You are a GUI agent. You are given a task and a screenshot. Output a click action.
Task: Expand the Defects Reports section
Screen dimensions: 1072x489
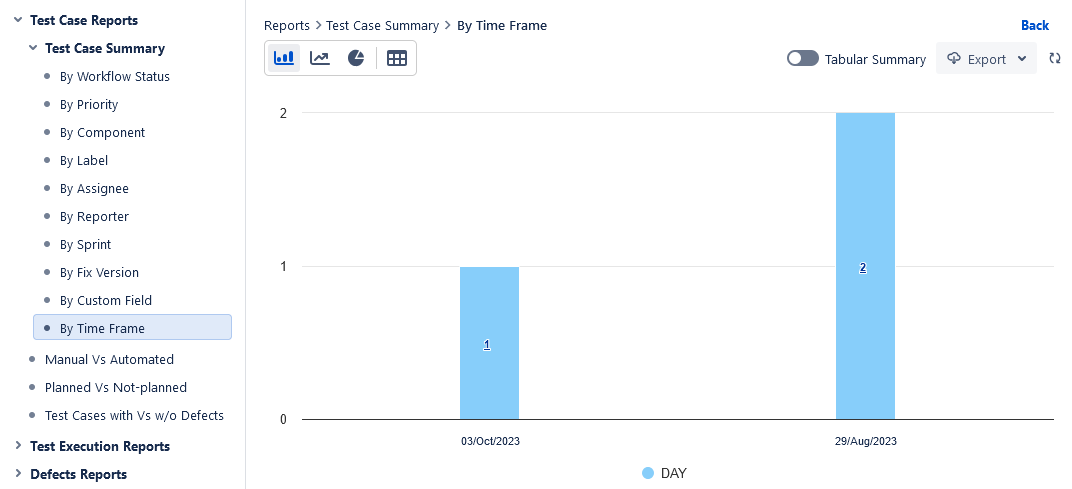click(x=18, y=474)
